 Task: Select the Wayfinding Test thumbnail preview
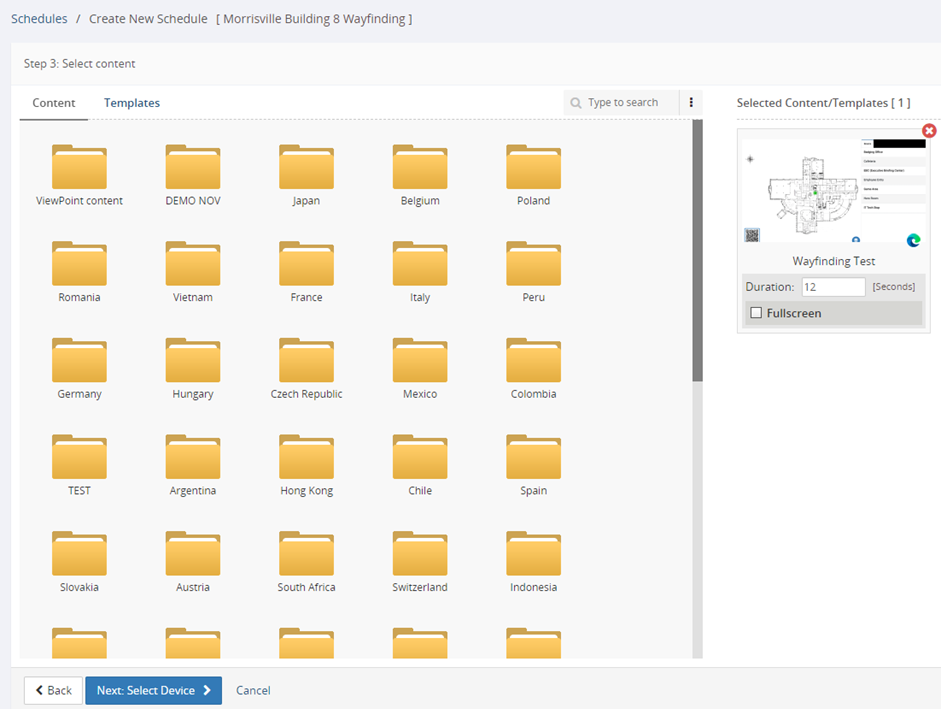834,192
